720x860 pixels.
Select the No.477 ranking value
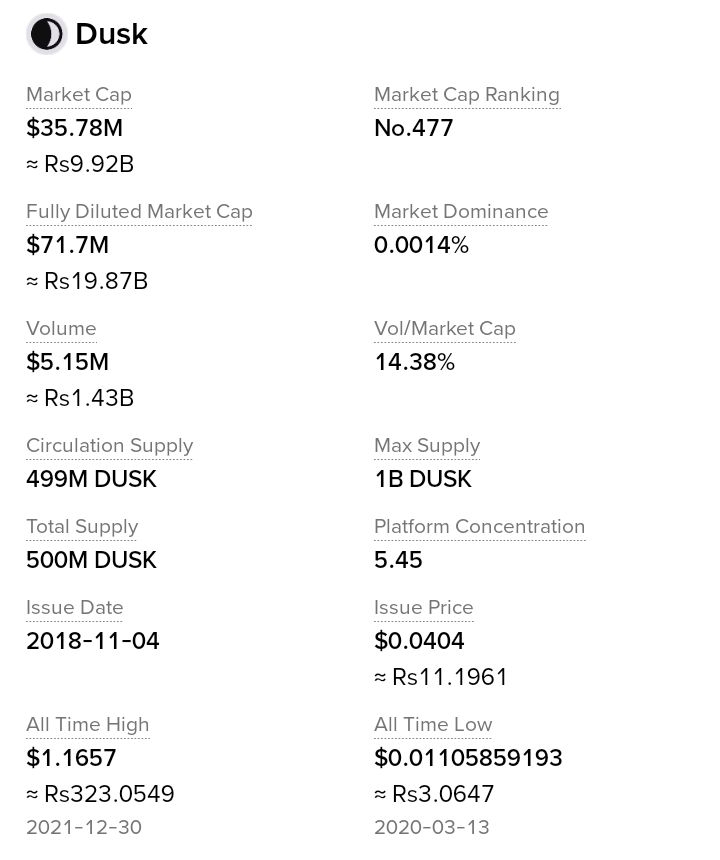413,128
